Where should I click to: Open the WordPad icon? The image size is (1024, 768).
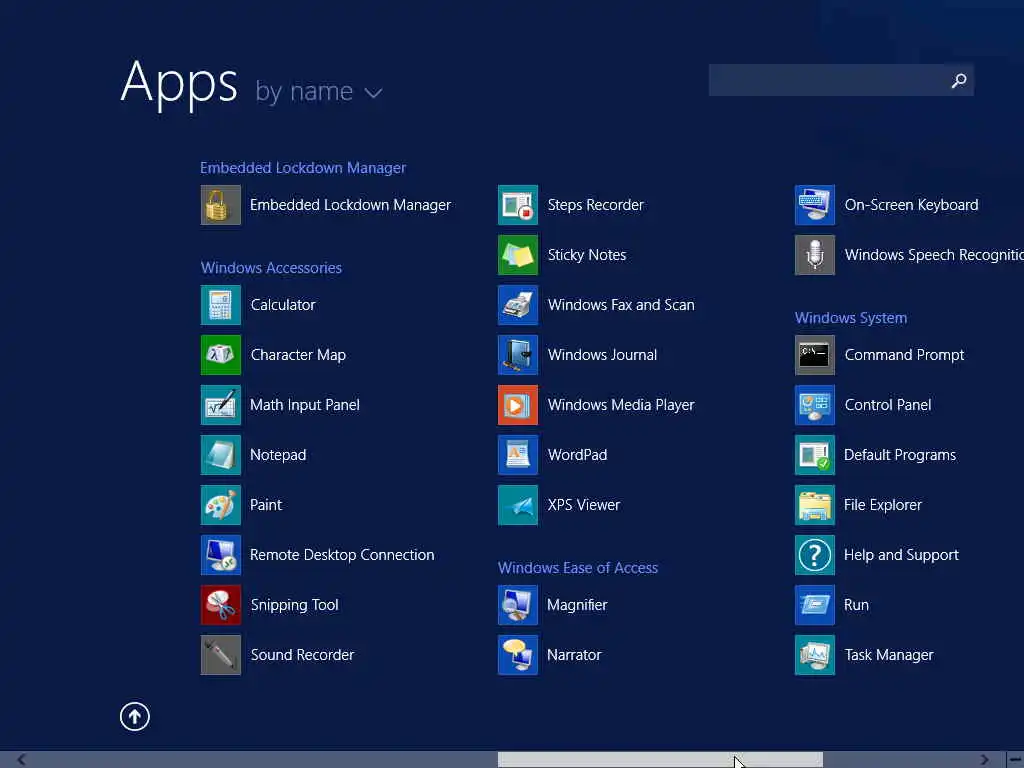click(x=518, y=455)
